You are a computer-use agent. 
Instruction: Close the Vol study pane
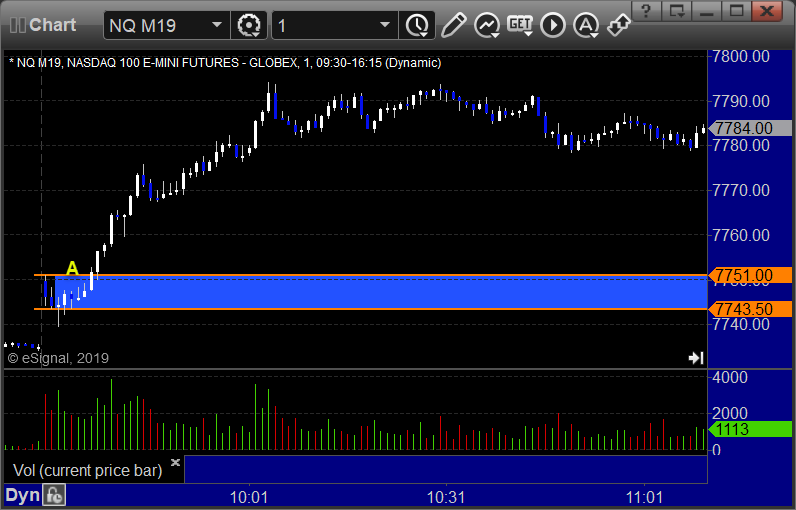coord(175,462)
